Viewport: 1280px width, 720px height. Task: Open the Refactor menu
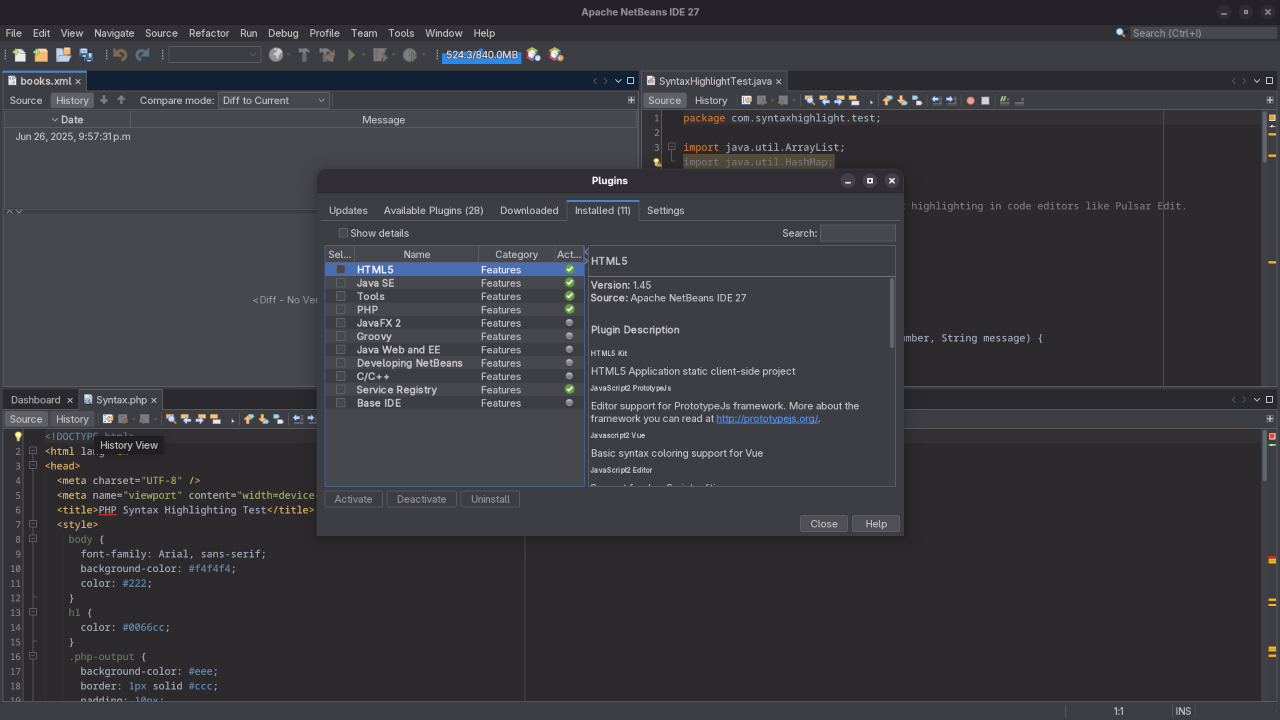coord(209,33)
